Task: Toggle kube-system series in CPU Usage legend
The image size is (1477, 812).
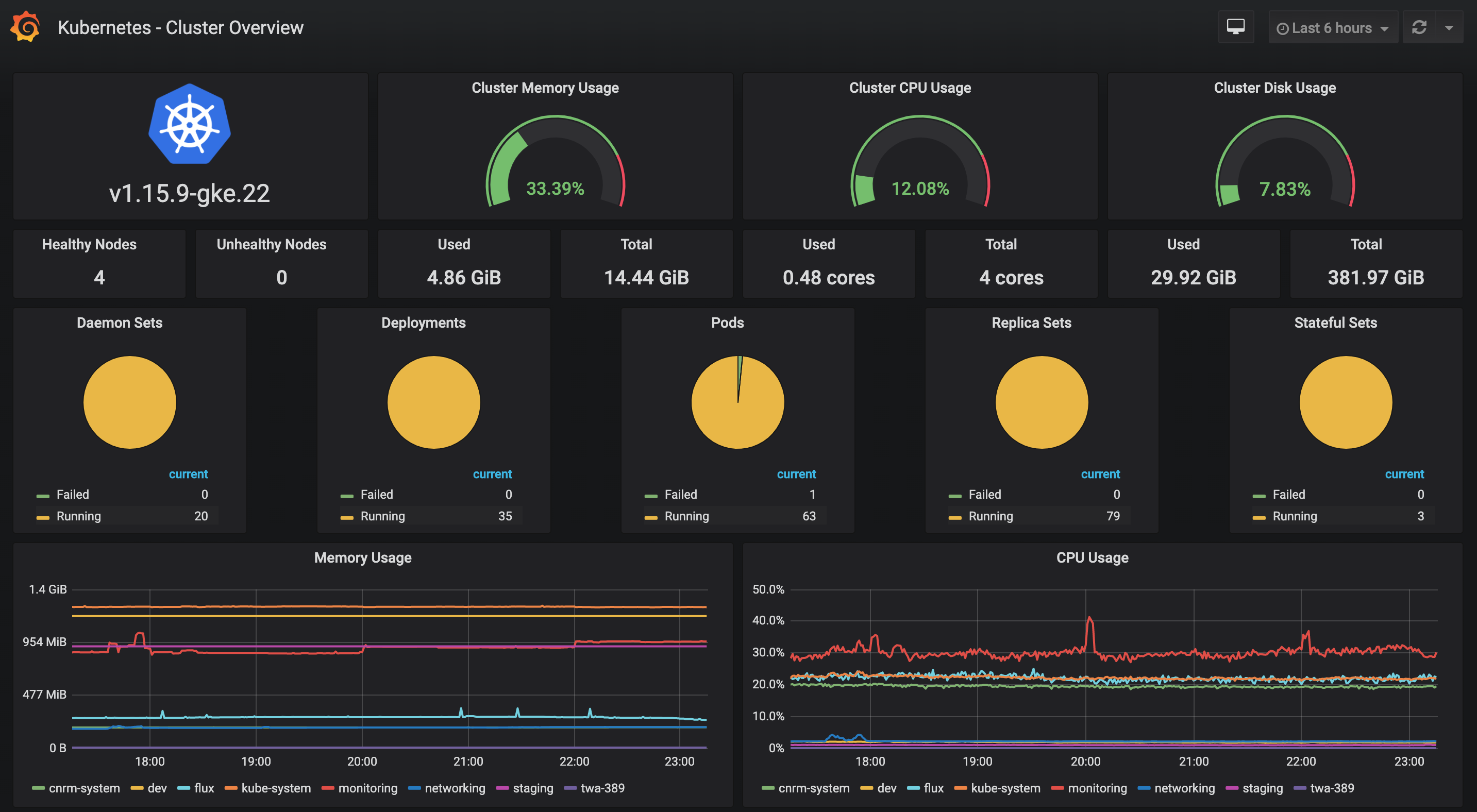Action: point(1004,788)
